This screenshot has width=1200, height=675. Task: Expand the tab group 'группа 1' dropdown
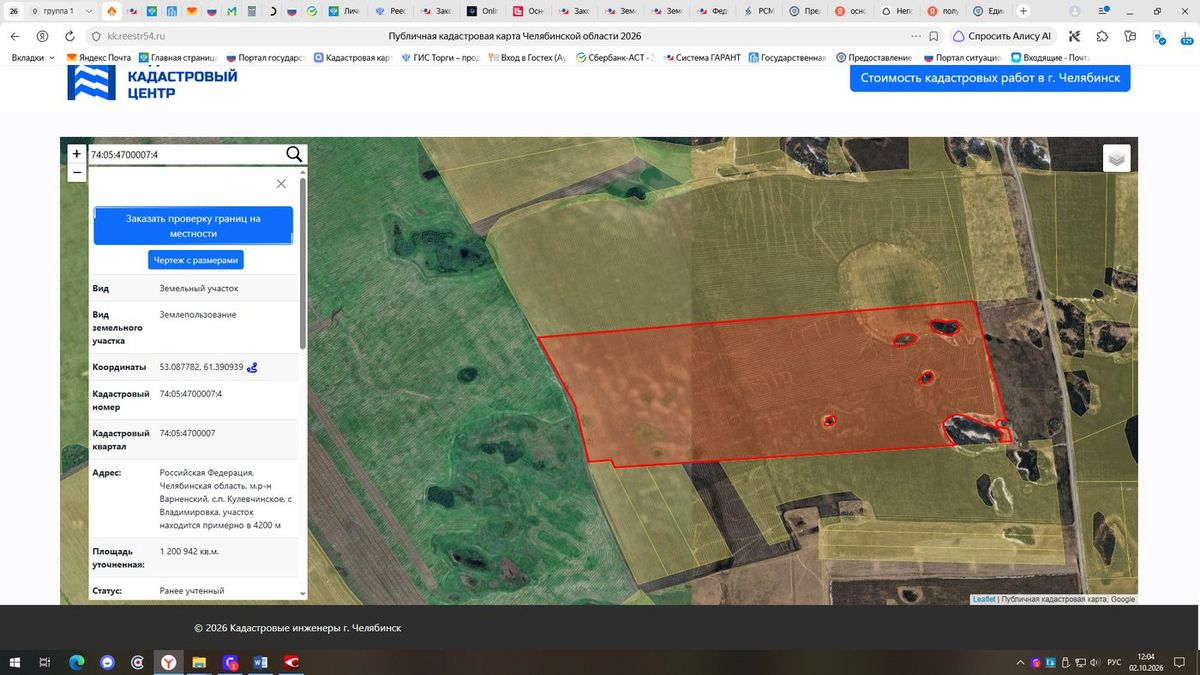point(90,11)
